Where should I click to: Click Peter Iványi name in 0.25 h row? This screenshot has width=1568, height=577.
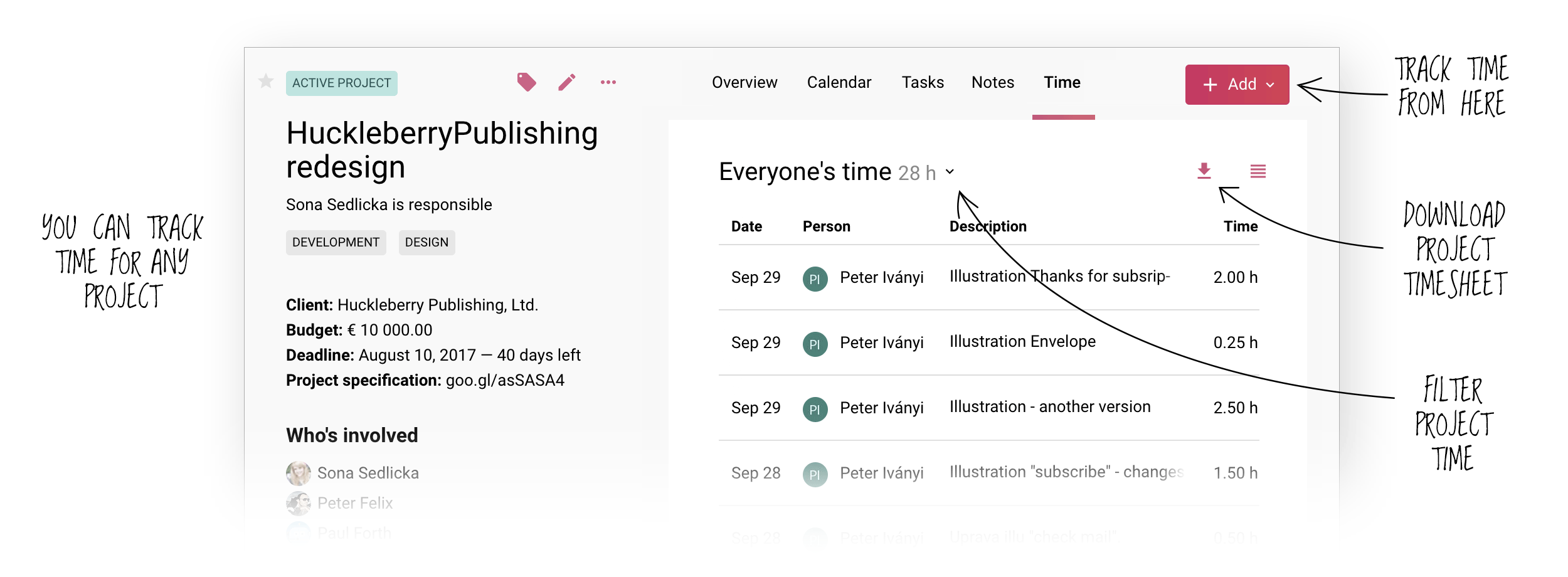click(x=882, y=343)
